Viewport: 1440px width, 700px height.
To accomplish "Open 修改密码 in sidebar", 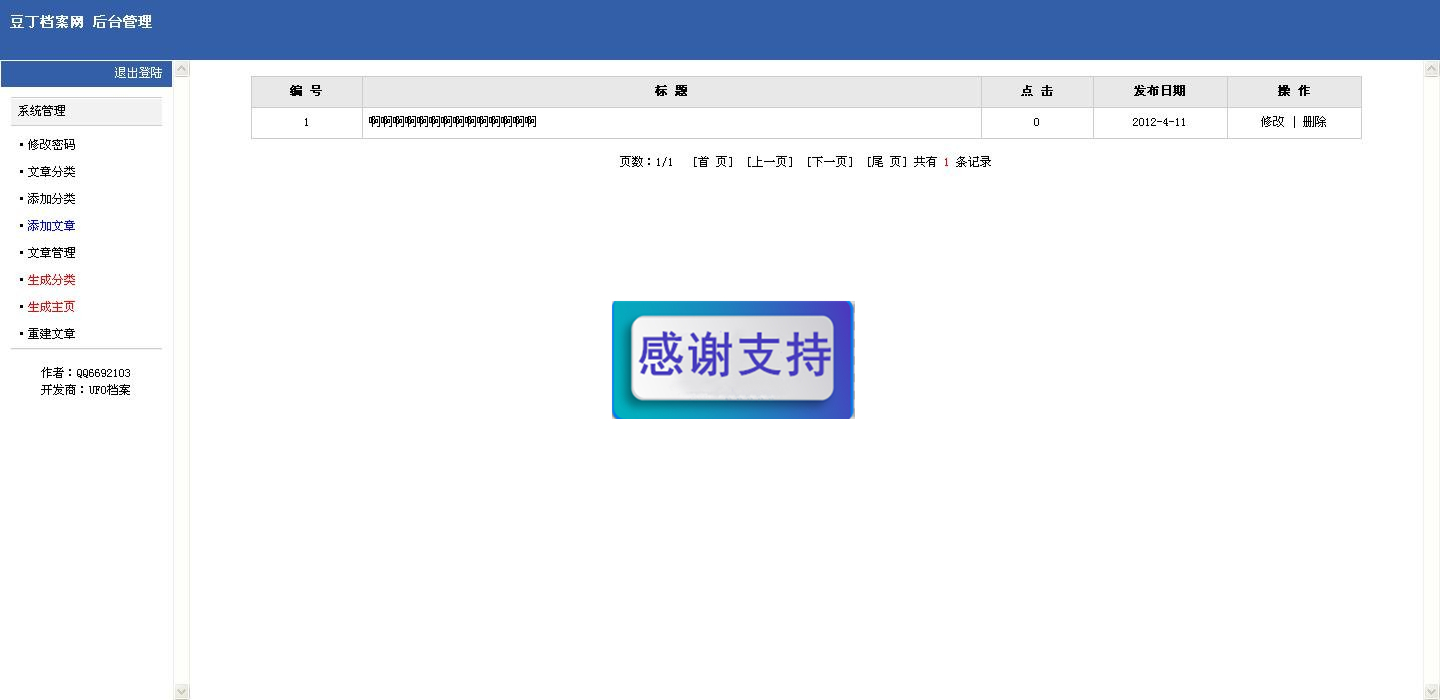I will (51, 145).
